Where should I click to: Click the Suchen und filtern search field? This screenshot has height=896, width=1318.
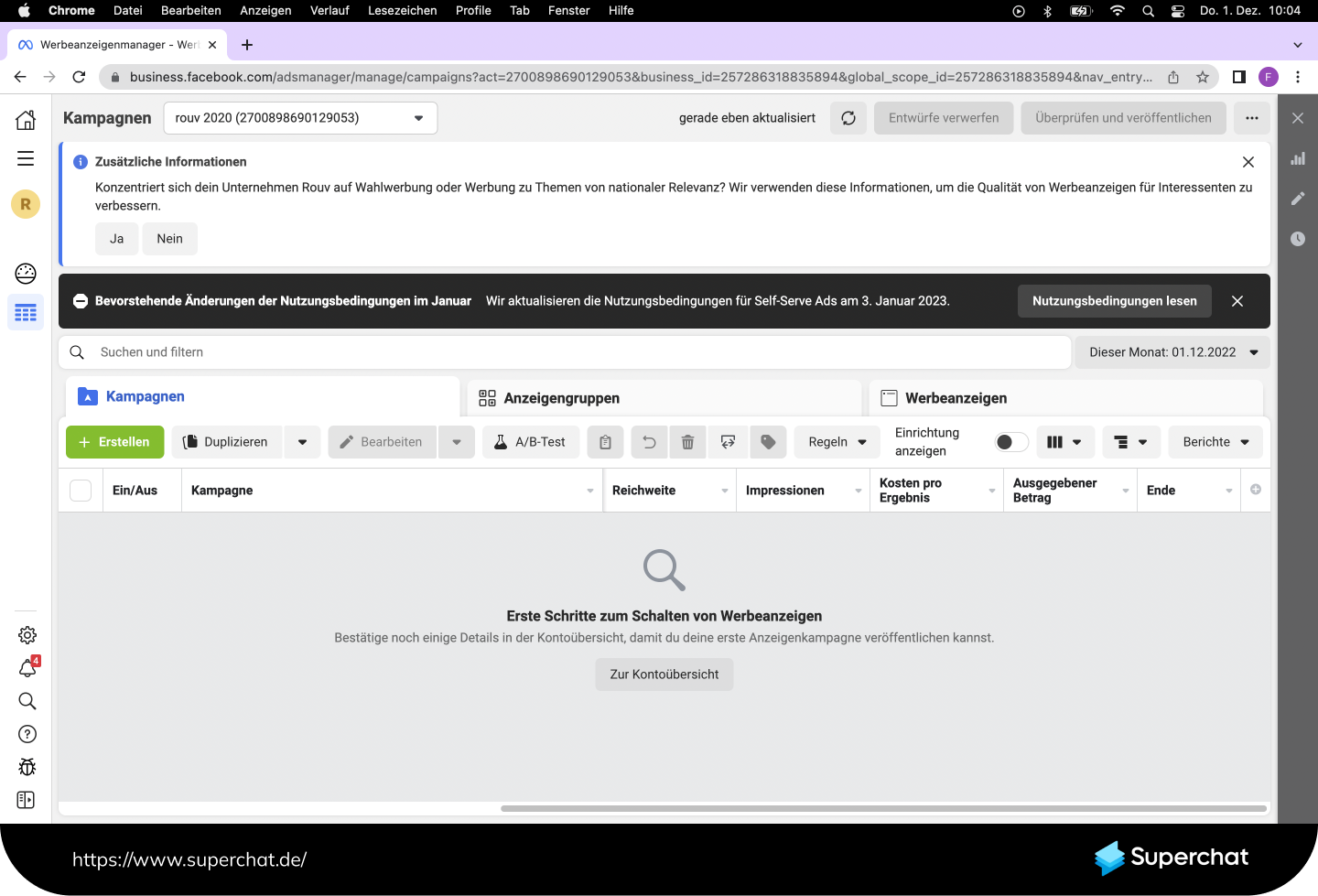[567, 352]
